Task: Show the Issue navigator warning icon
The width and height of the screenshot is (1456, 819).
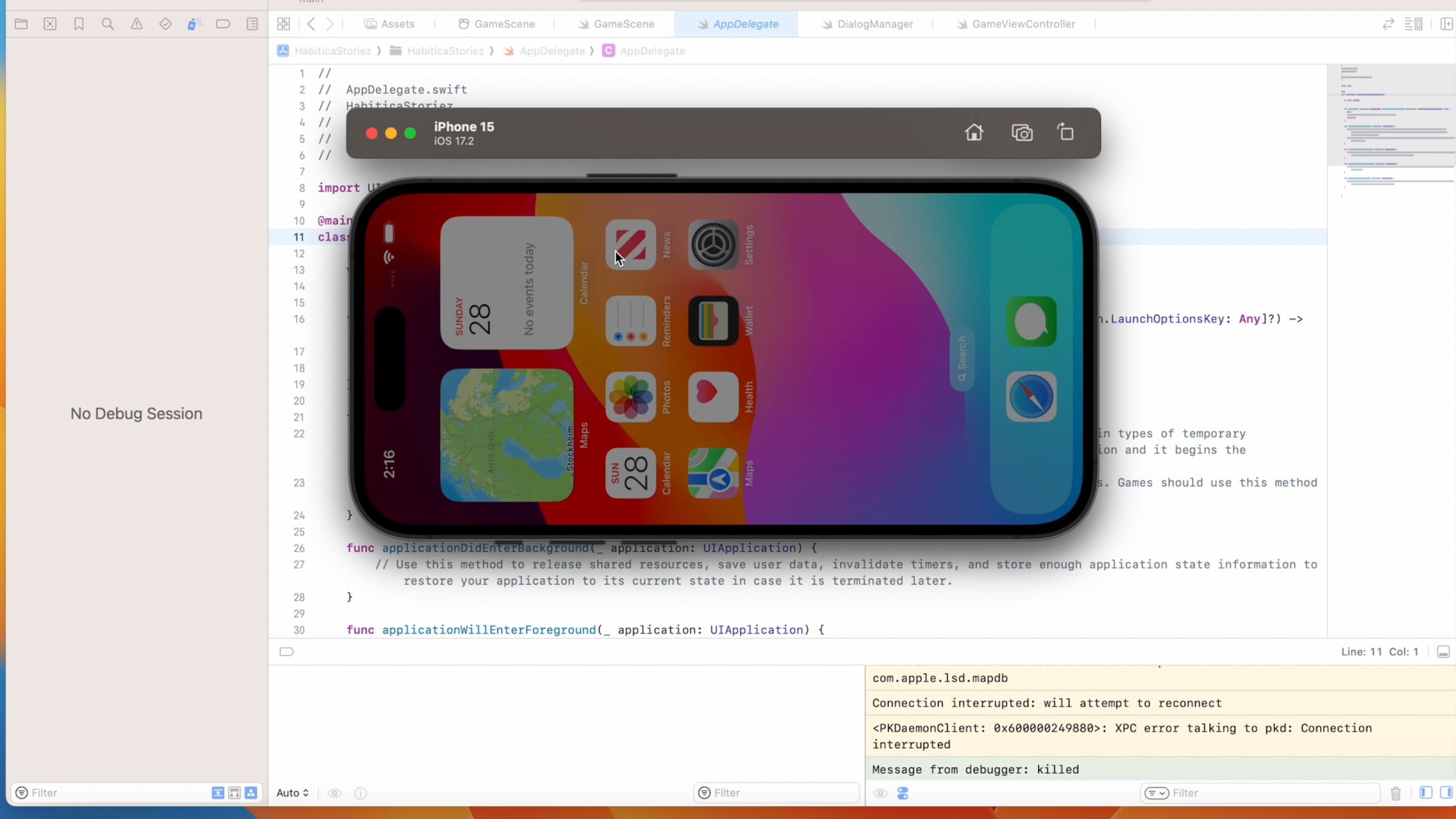Action: click(137, 24)
